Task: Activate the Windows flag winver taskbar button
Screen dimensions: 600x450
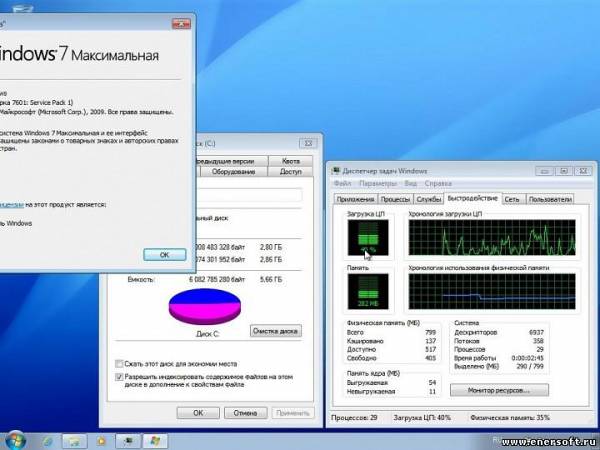Action: coord(155,441)
